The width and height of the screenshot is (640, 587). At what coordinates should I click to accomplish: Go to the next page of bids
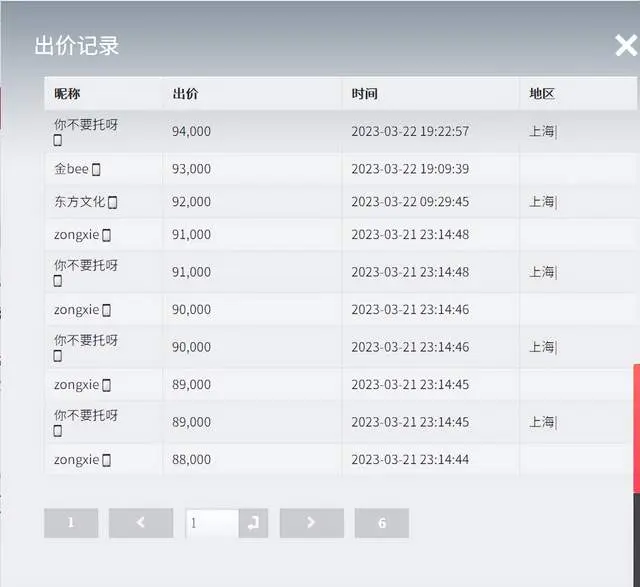311,523
